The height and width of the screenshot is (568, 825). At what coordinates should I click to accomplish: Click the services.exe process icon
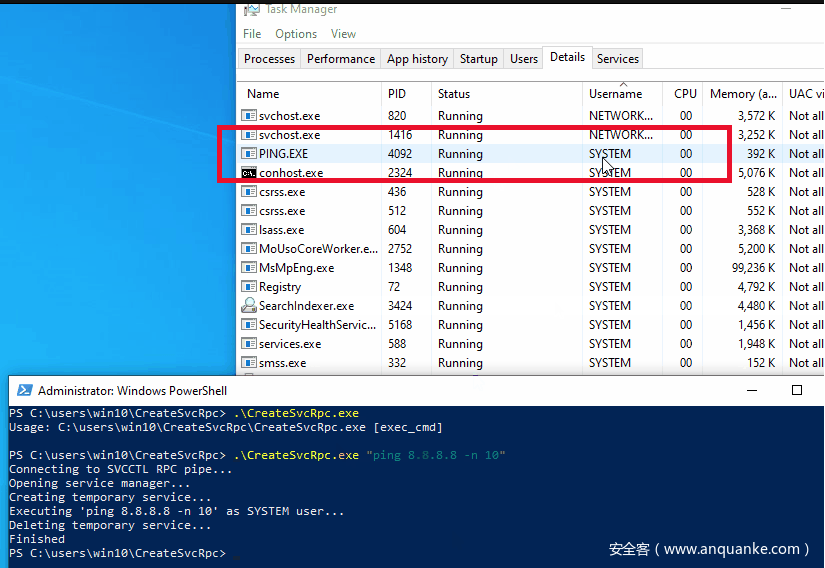249,344
